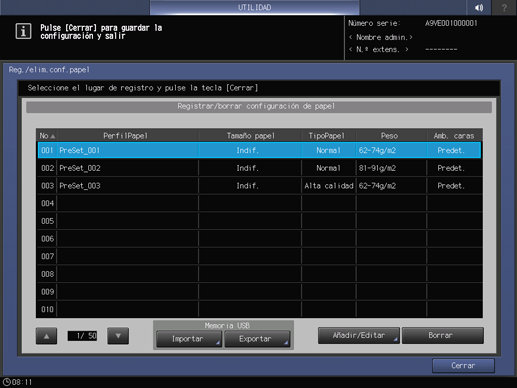Click the information icon beside the message
This screenshot has width=517, height=388.
pyautogui.click(x=23, y=31)
